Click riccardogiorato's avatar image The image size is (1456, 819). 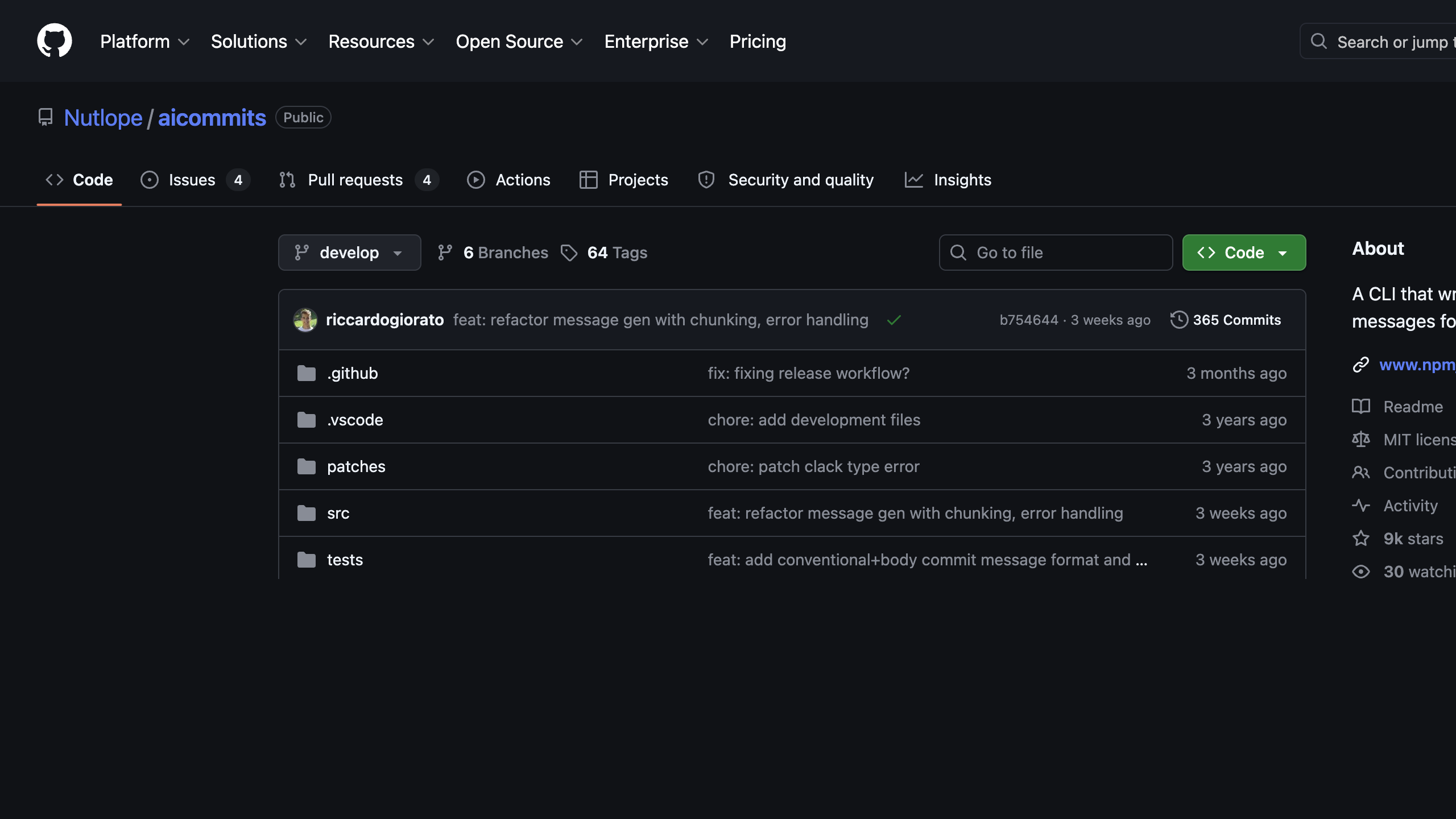tap(305, 320)
